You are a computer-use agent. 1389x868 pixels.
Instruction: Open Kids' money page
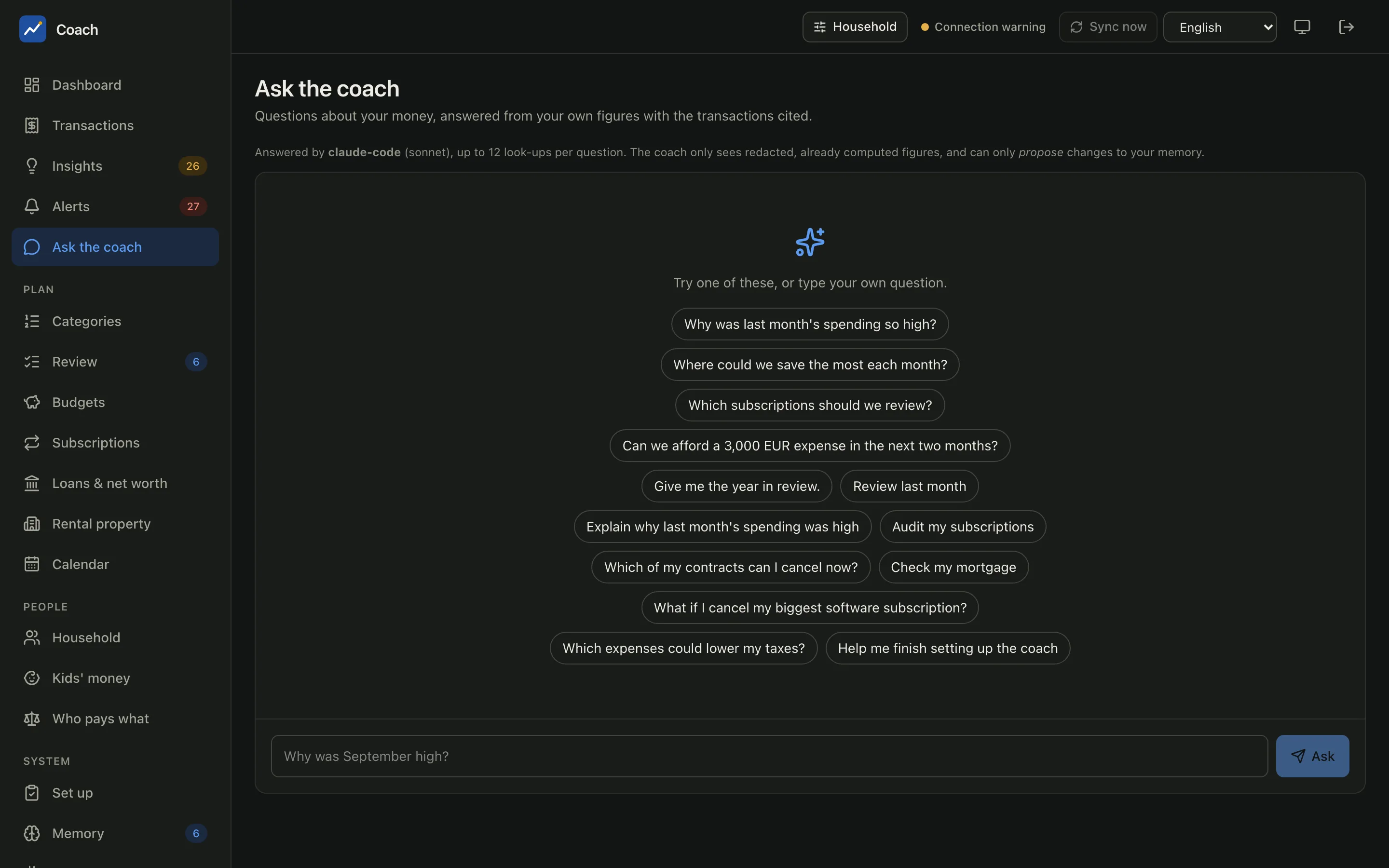coord(115,678)
